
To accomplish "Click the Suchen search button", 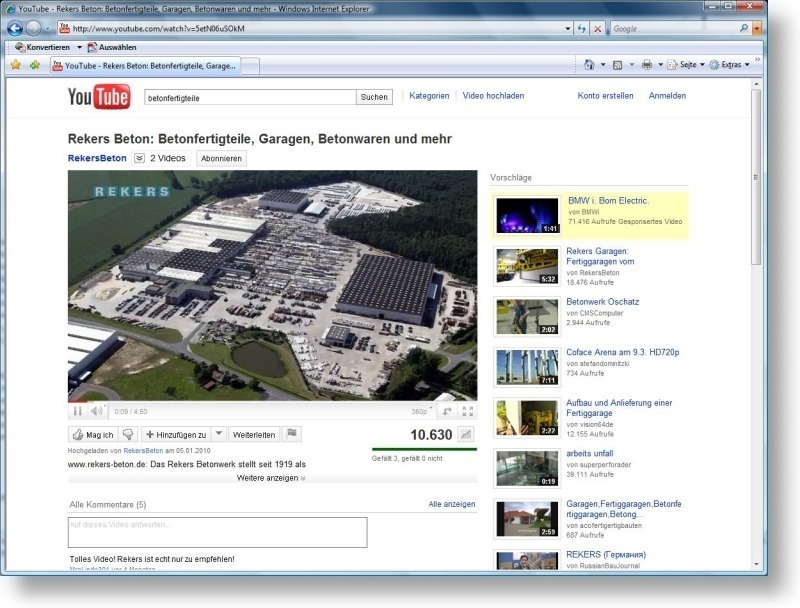I will [374, 97].
